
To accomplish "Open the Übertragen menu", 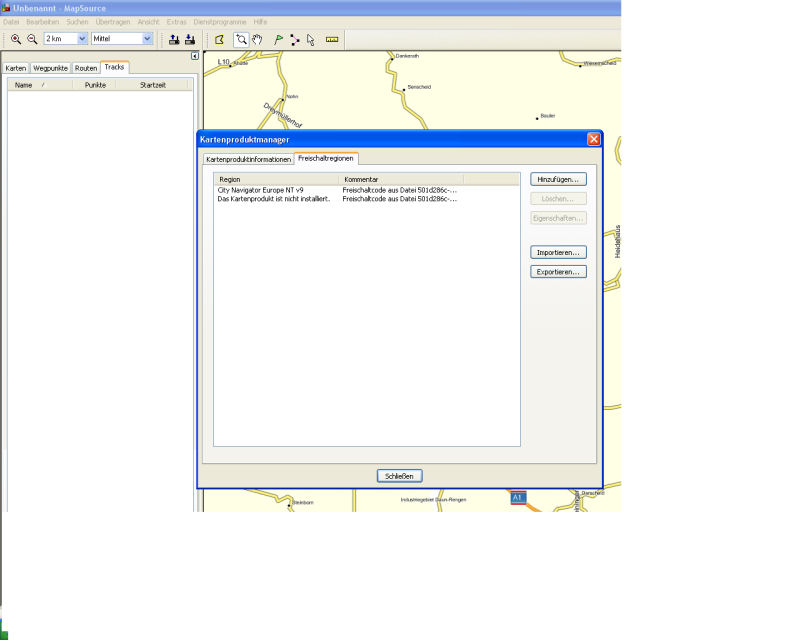I will [x=113, y=22].
